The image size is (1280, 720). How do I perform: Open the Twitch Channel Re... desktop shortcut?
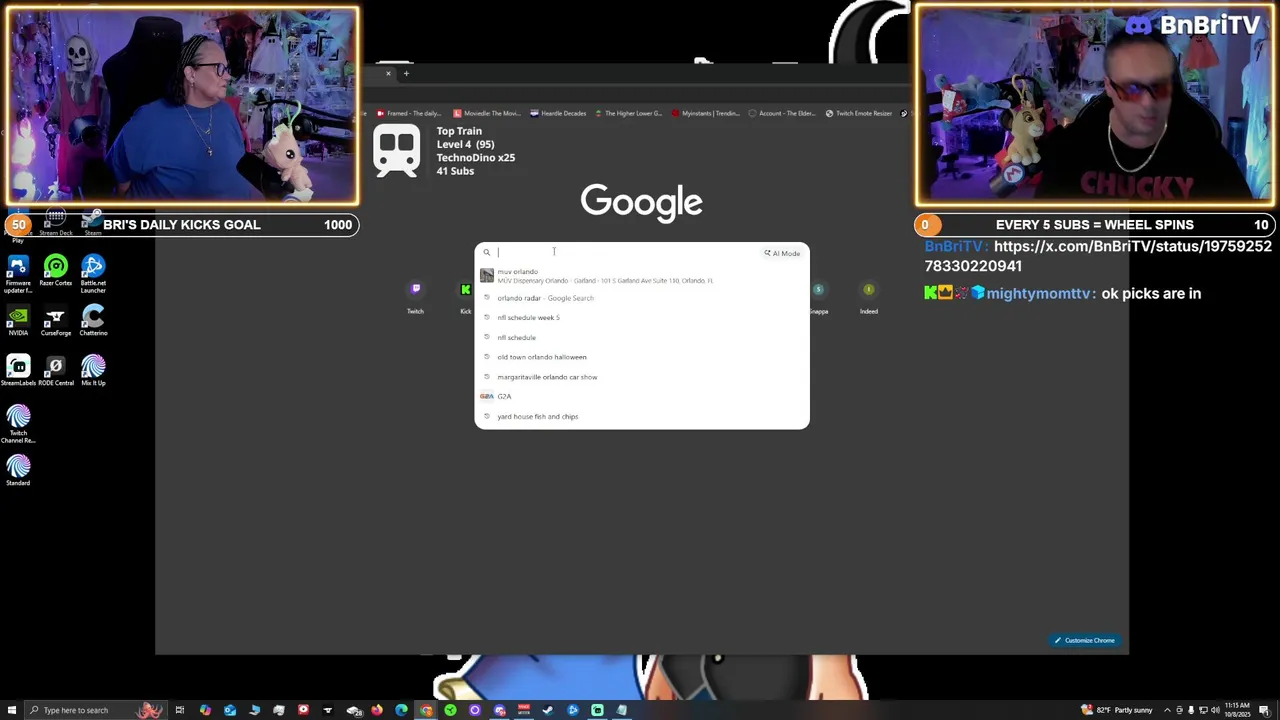(18, 424)
